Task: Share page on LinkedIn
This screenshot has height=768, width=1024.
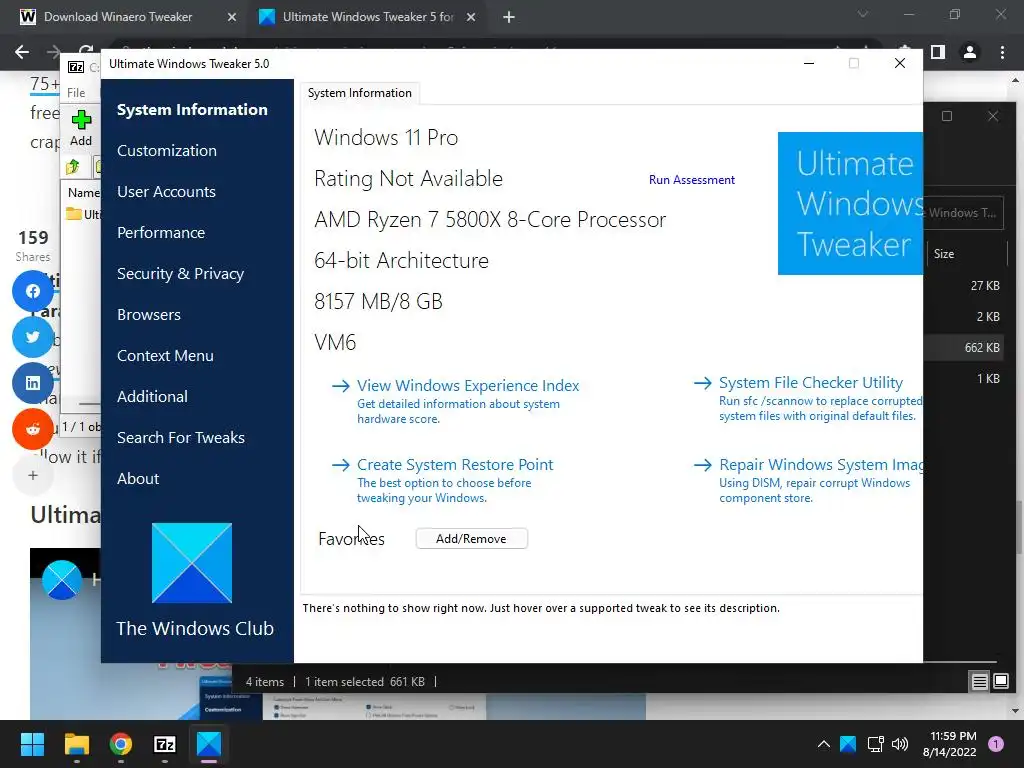Action: (33, 383)
